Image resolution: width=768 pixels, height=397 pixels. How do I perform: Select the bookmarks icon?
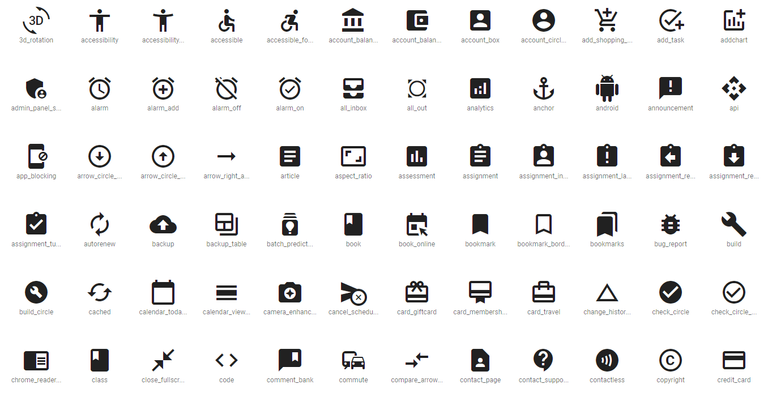(x=607, y=224)
